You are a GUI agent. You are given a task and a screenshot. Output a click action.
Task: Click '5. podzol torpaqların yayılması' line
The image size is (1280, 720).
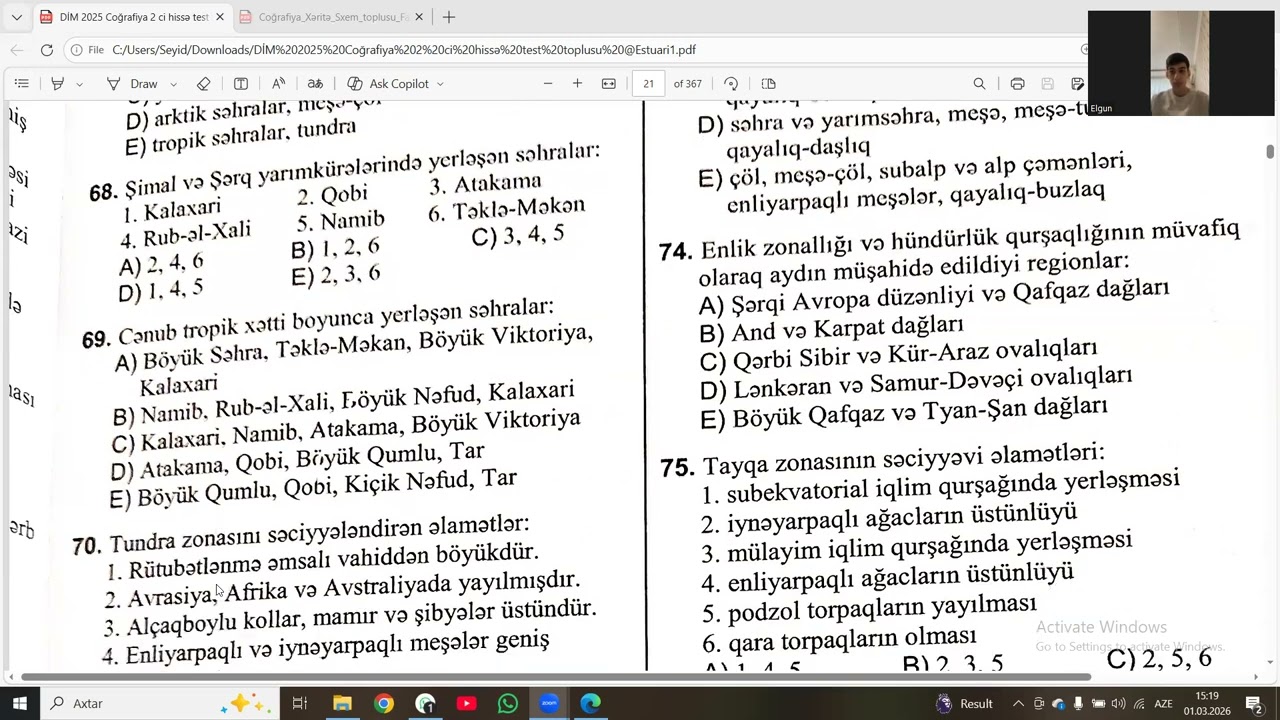(x=868, y=608)
